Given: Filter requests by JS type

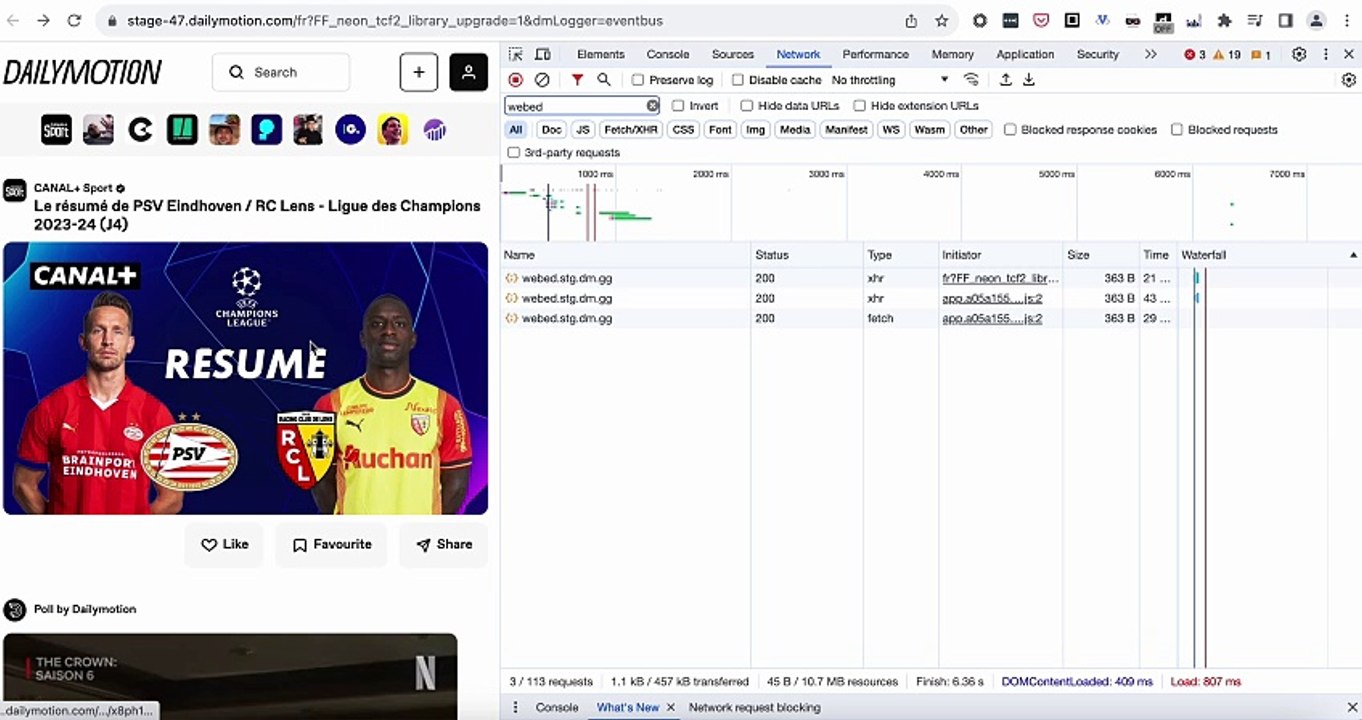Looking at the screenshot, I should [583, 130].
